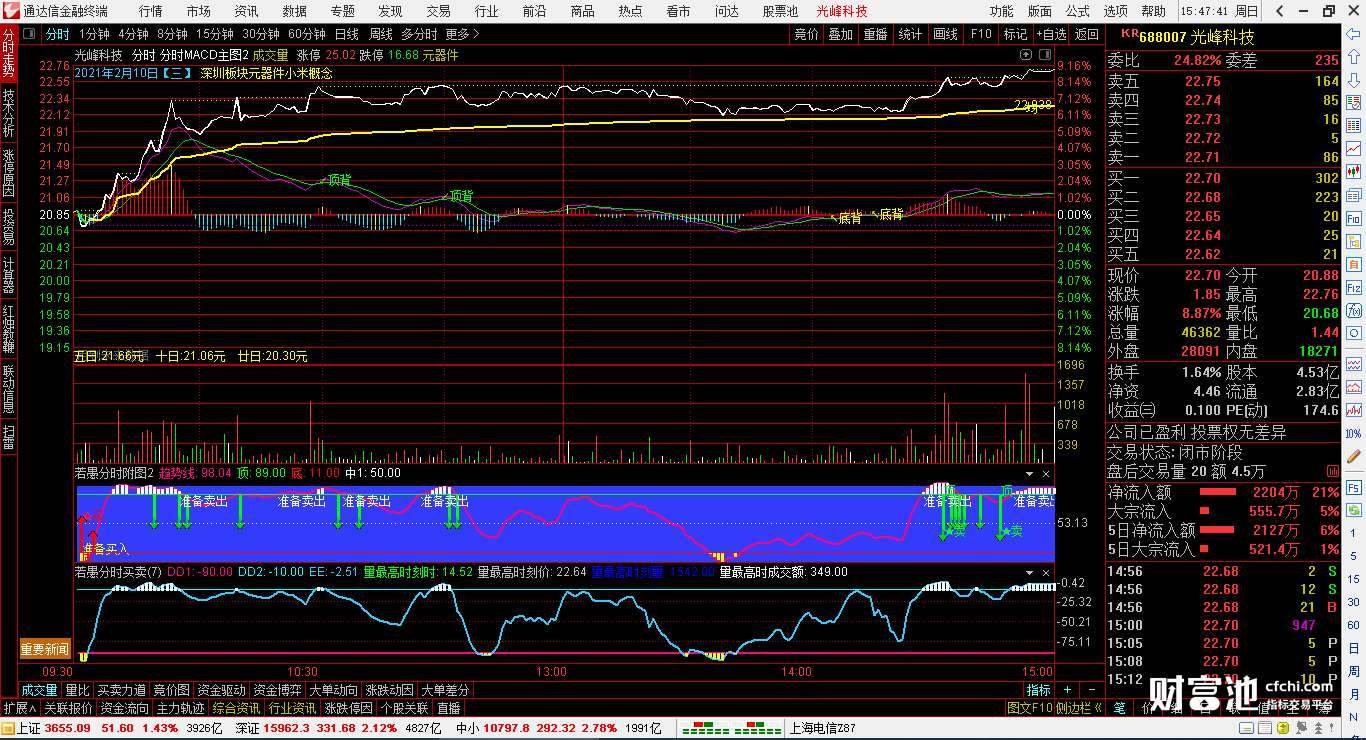This screenshot has height=740, width=1366.
Task: Switch to the 60分钟 period tab
Action: [307, 34]
